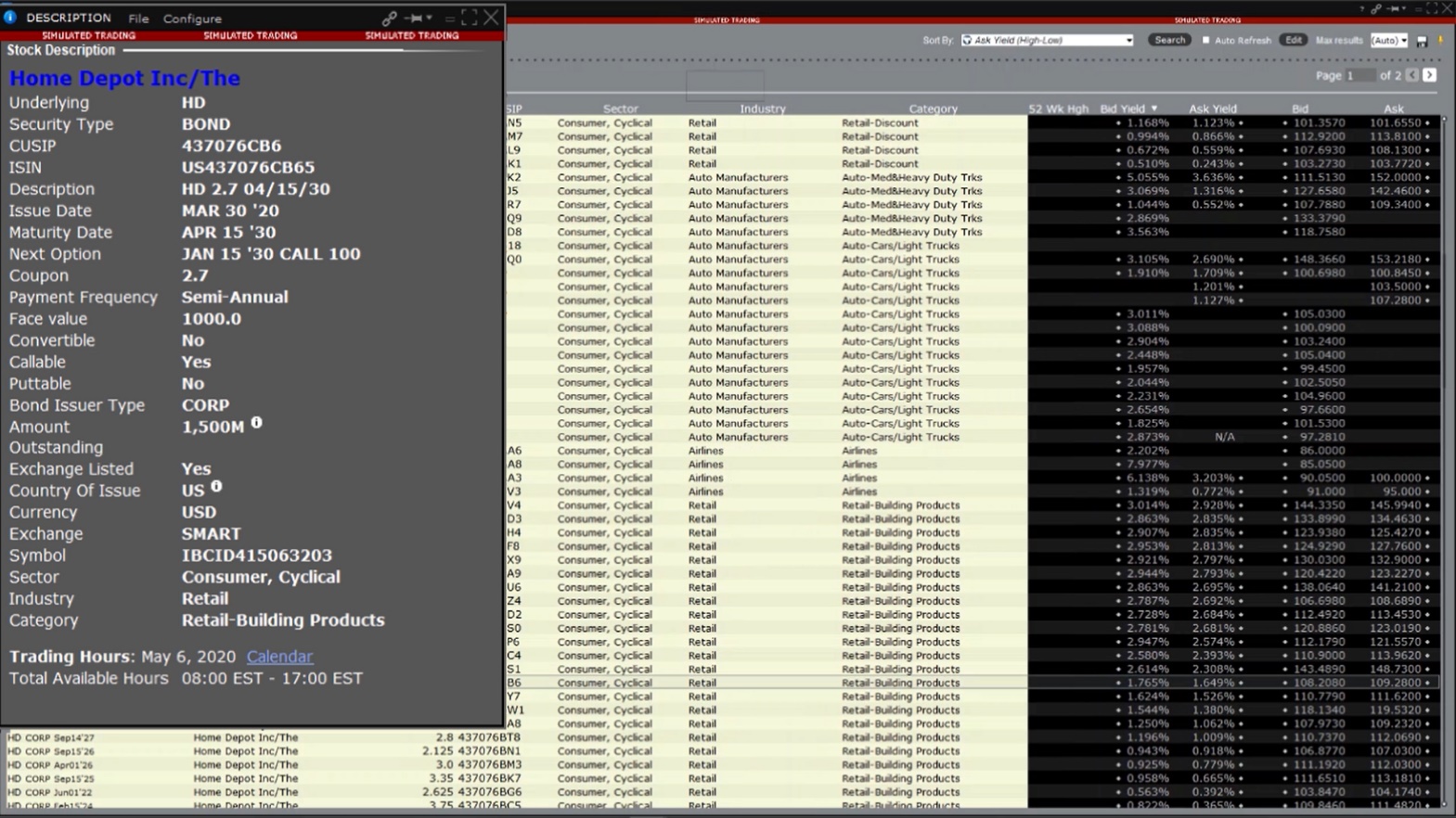Click info icon next to Country US
1456x818 pixels.
coord(216,486)
